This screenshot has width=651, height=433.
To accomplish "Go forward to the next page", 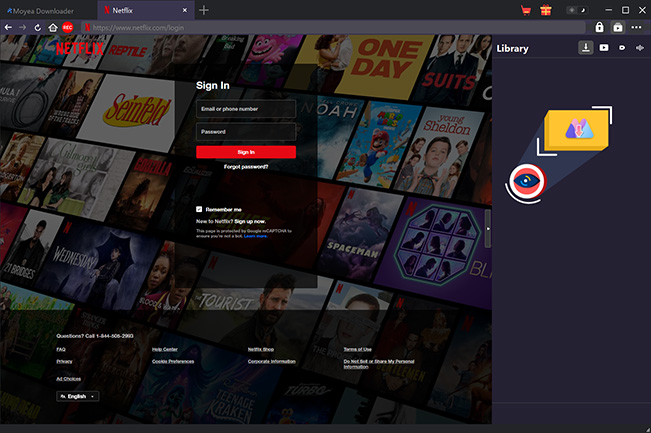I will click(x=22, y=27).
